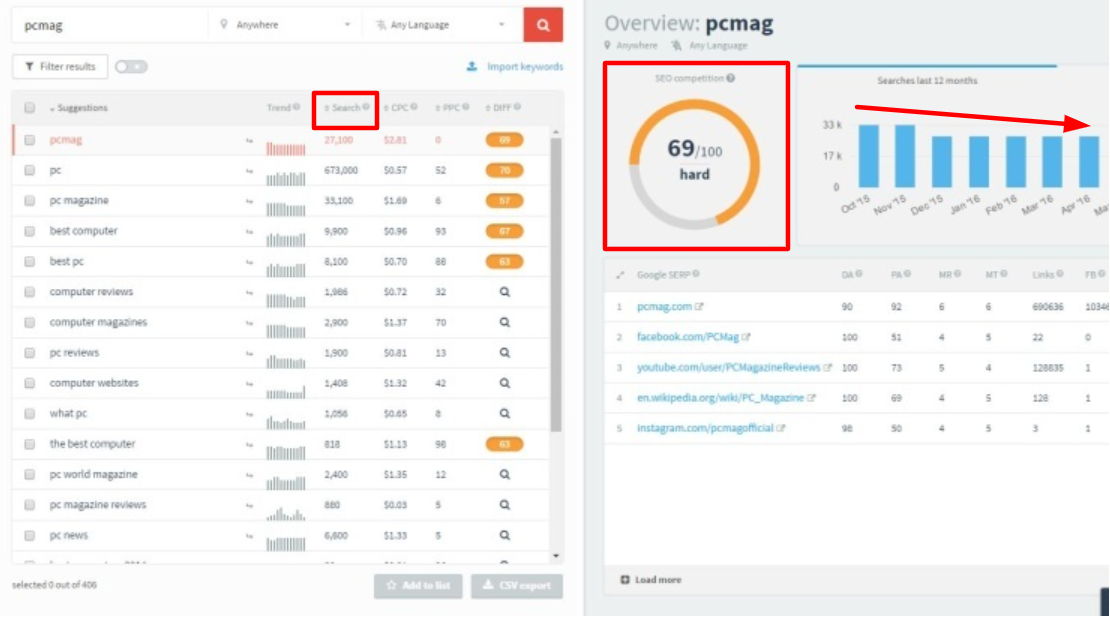Click the orange 70 difficulty badge for pc
Screen dimensions: 1110x620
click(x=505, y=171)
